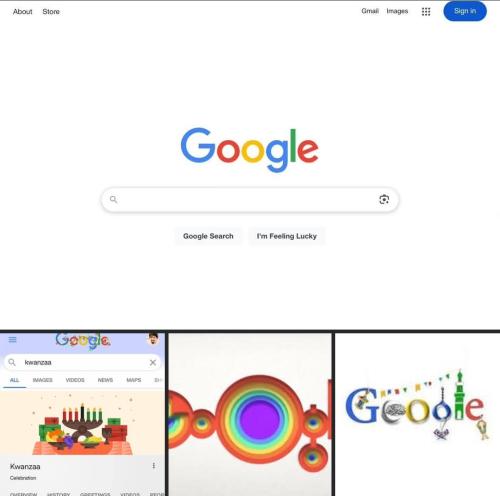Click the I'm Feeling Lucky button
The image size is (500, 496).
(x=287, y=236)
